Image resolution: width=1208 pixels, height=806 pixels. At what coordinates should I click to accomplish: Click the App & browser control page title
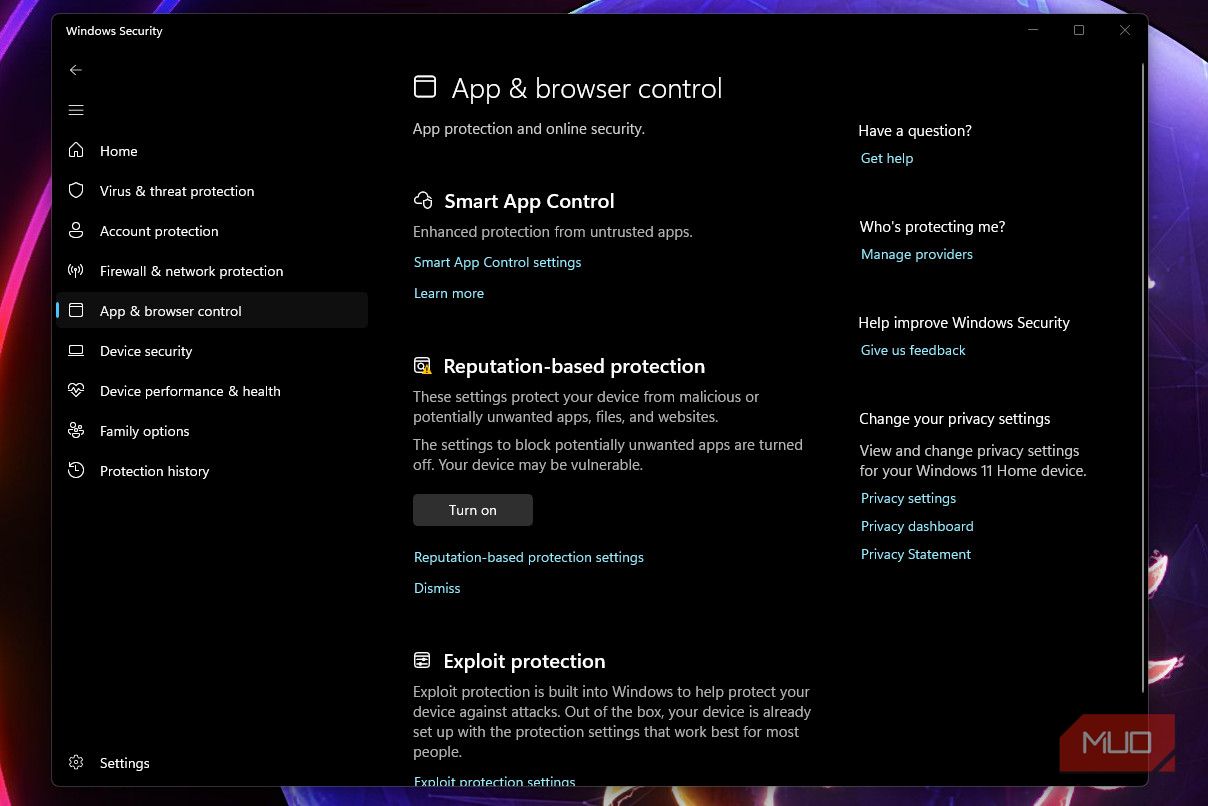point(587,88)
